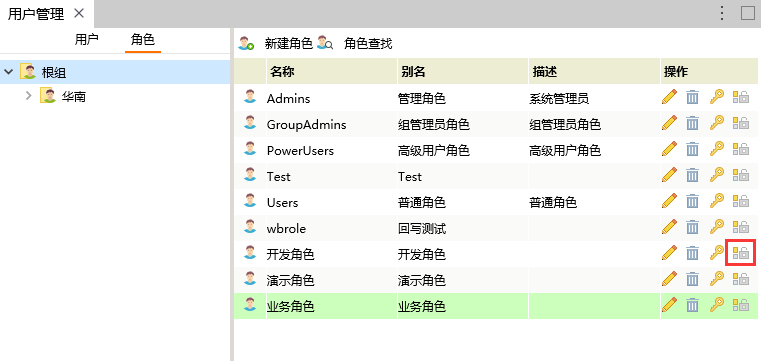Viewport: 761px width, 361px height.
Task: Click the lock settings icon for 开发角色
Action: click(x=741, y=253)
